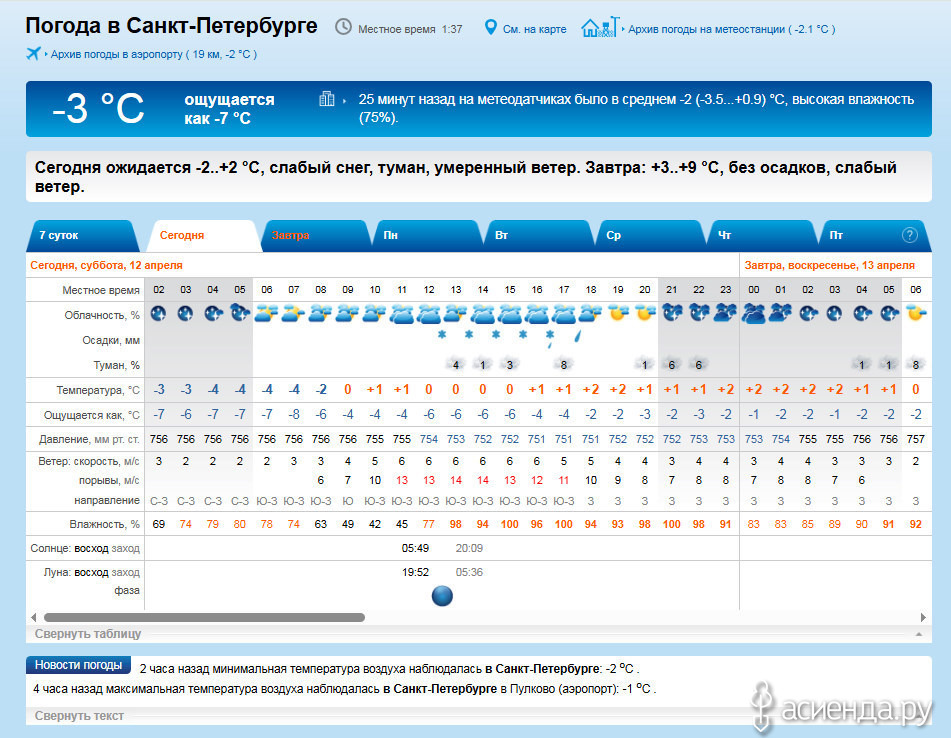This screenshot has height=738, width=951.
Task: Click the fog icon with value 6 at hour 21
Action: 671,364
